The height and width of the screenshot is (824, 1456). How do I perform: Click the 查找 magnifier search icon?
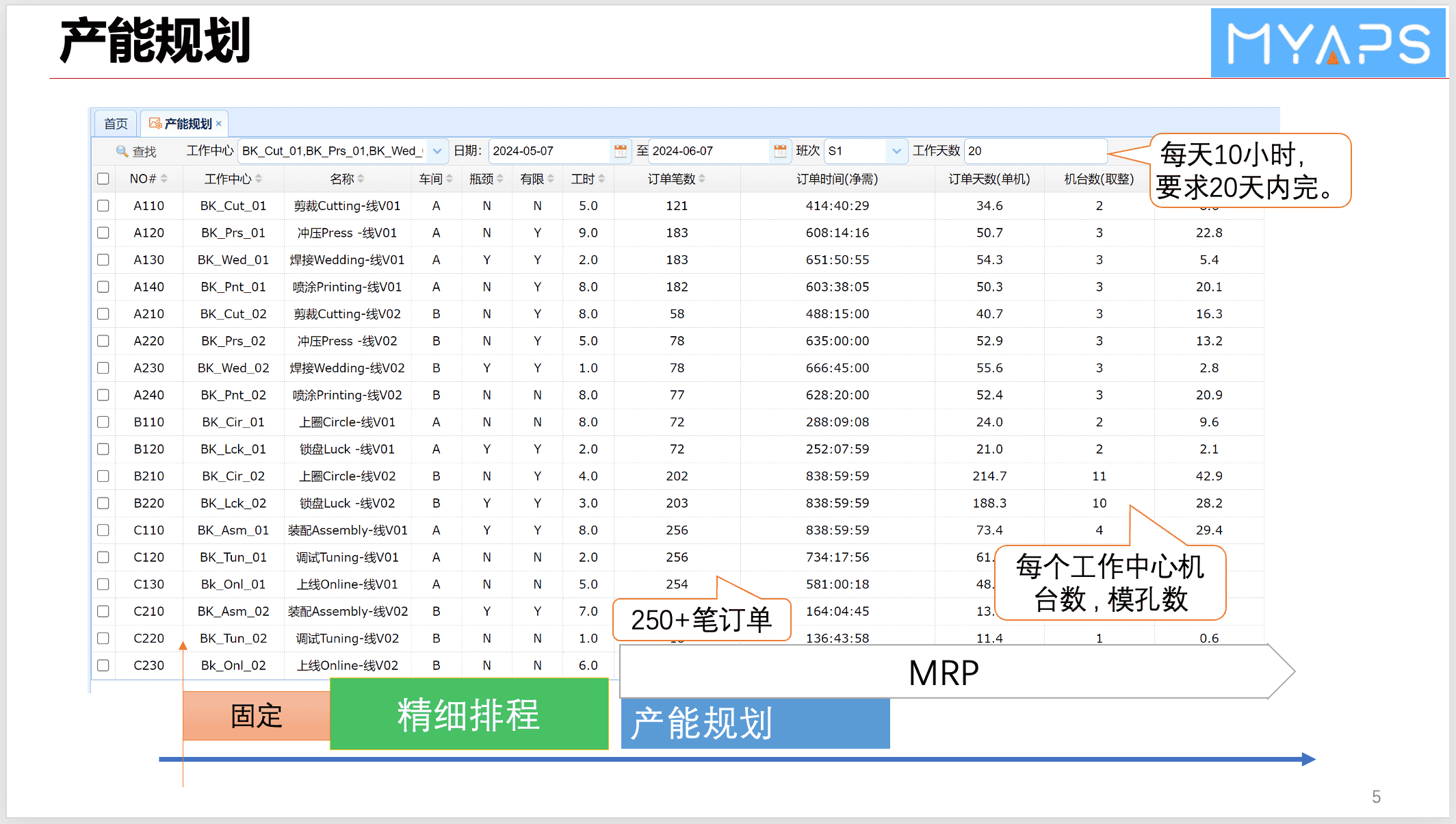click(122, 151)
